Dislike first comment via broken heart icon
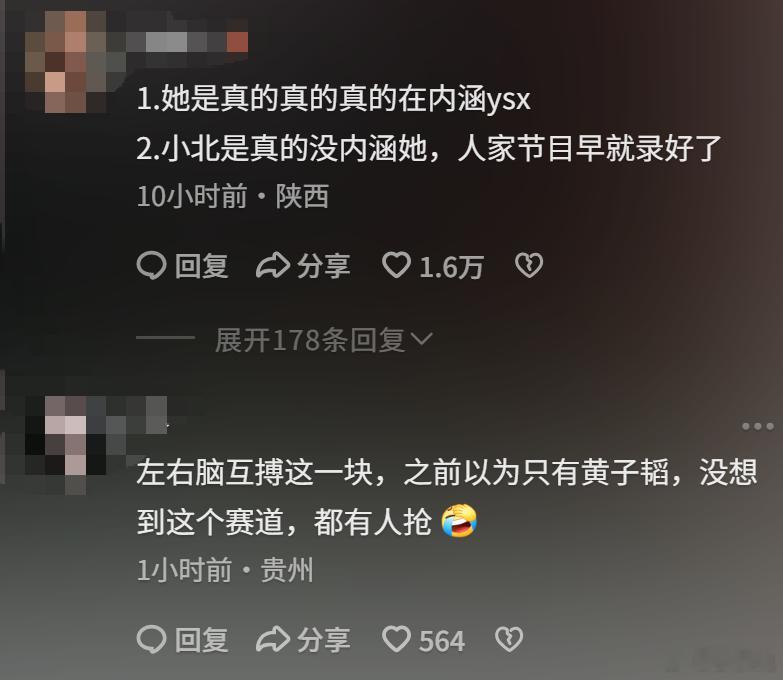Image resolution: width=783 pixels, height=680 pixels. 529,265
